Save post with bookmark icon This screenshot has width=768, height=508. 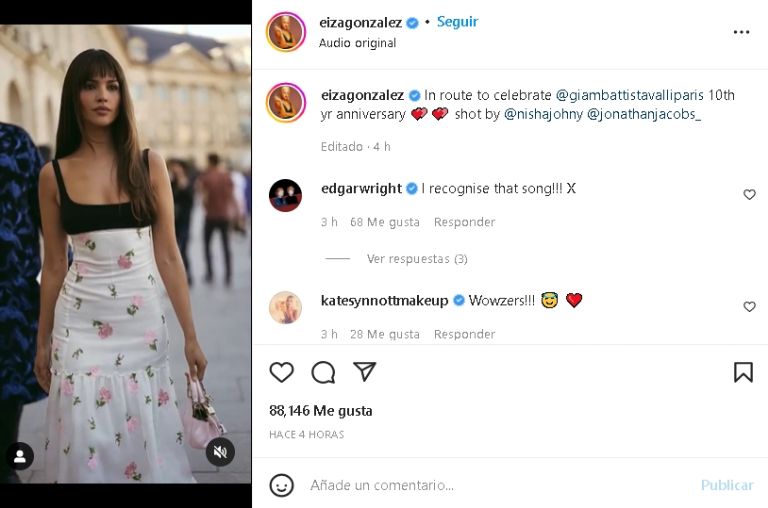[x=743, y=372]
